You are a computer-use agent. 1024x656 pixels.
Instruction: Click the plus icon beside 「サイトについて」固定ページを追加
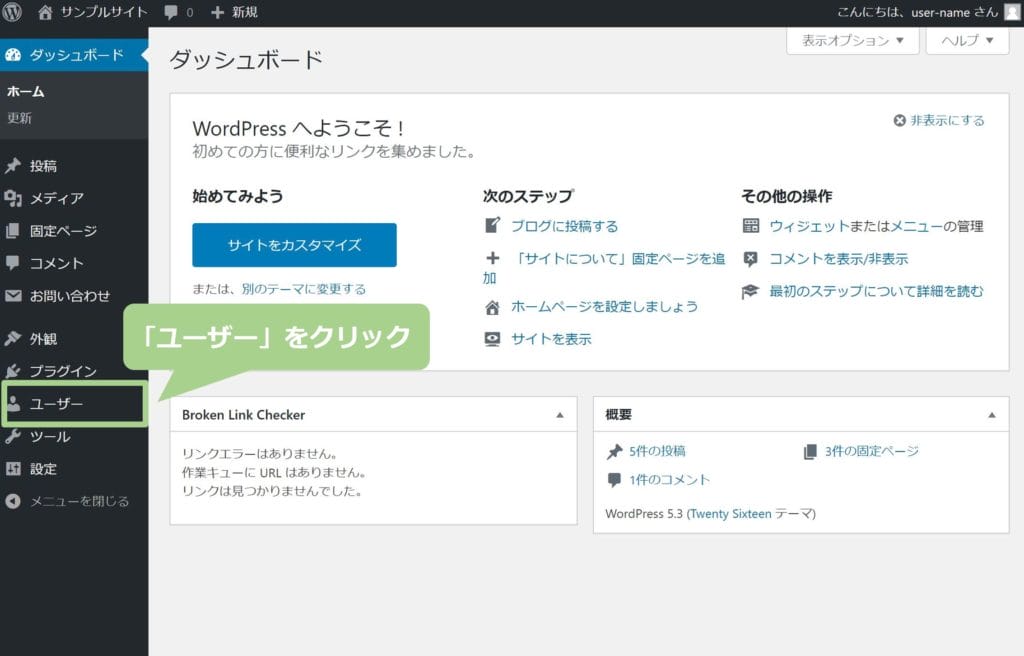(492, 258)
